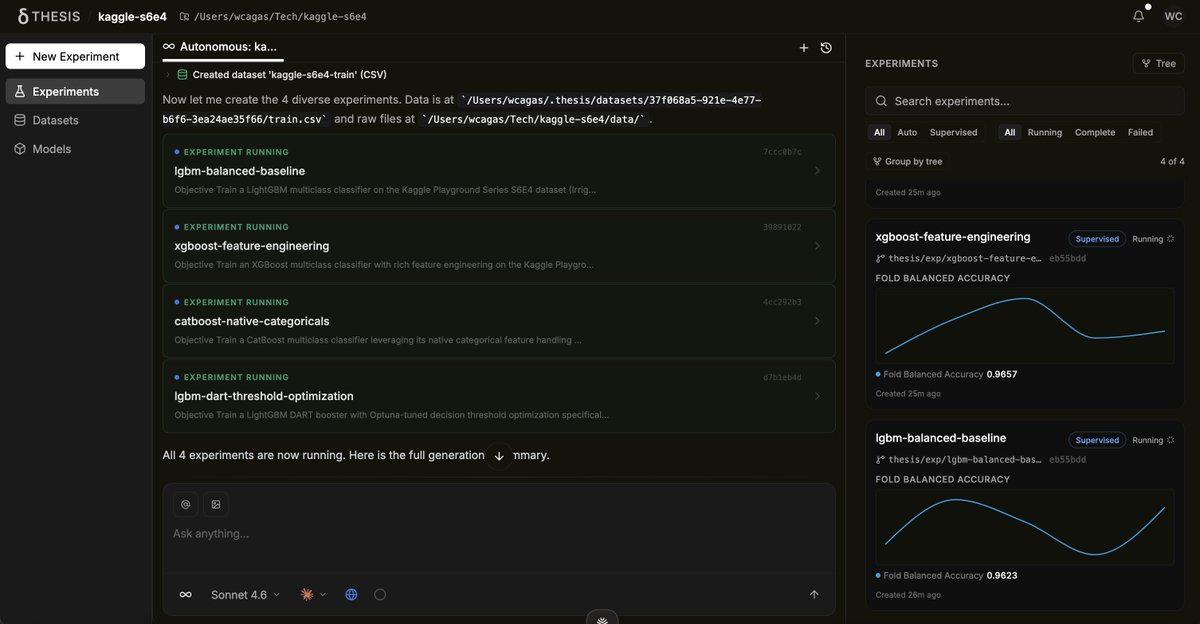Click the value 0.9623
This screenshot has width=1200, height=624.
point(1001,575)
